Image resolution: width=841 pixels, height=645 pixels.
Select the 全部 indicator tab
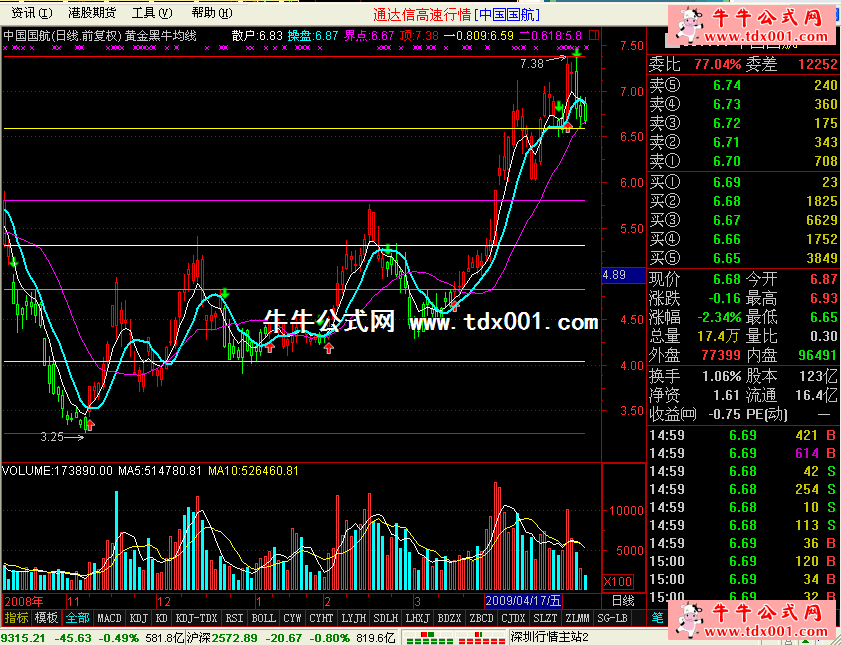[77, 618]
